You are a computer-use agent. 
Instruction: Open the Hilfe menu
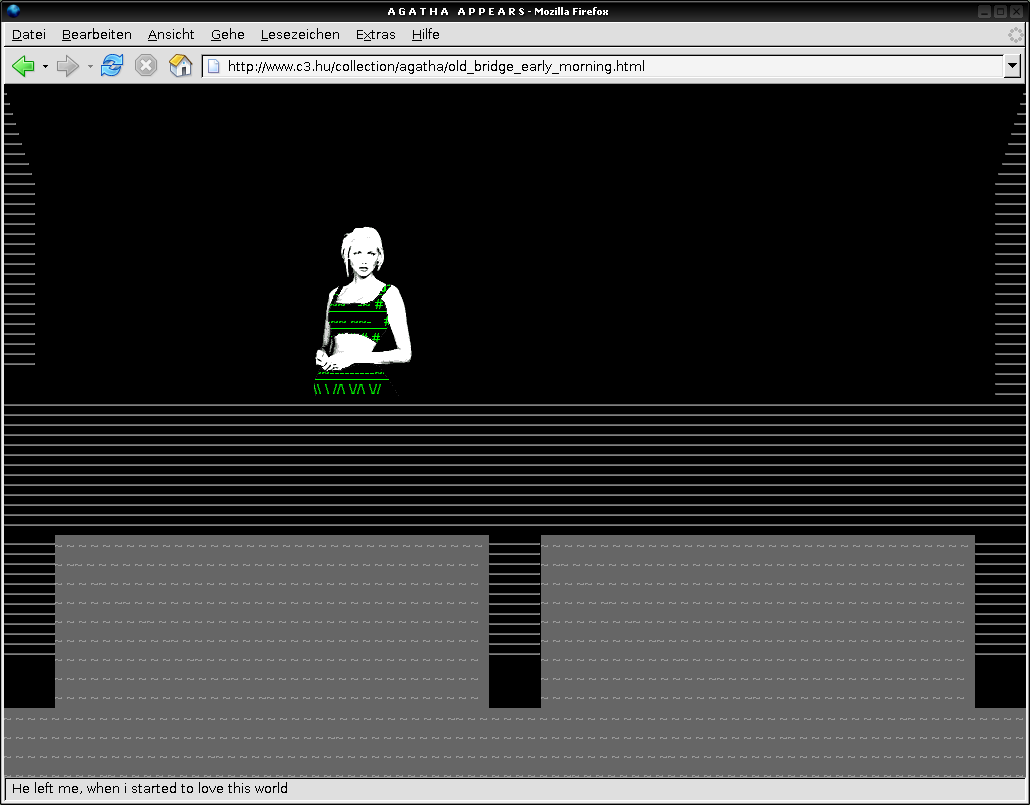pos(426,35)
